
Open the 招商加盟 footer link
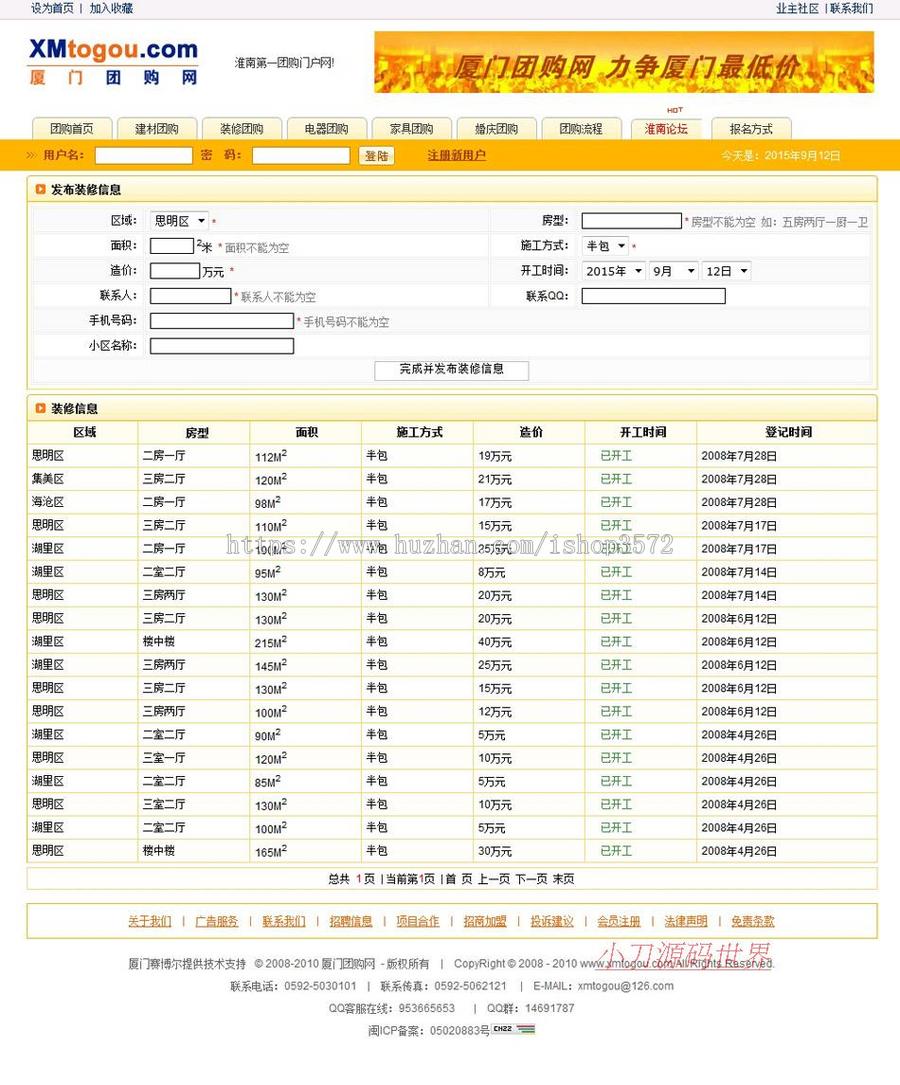click(485, 921)
